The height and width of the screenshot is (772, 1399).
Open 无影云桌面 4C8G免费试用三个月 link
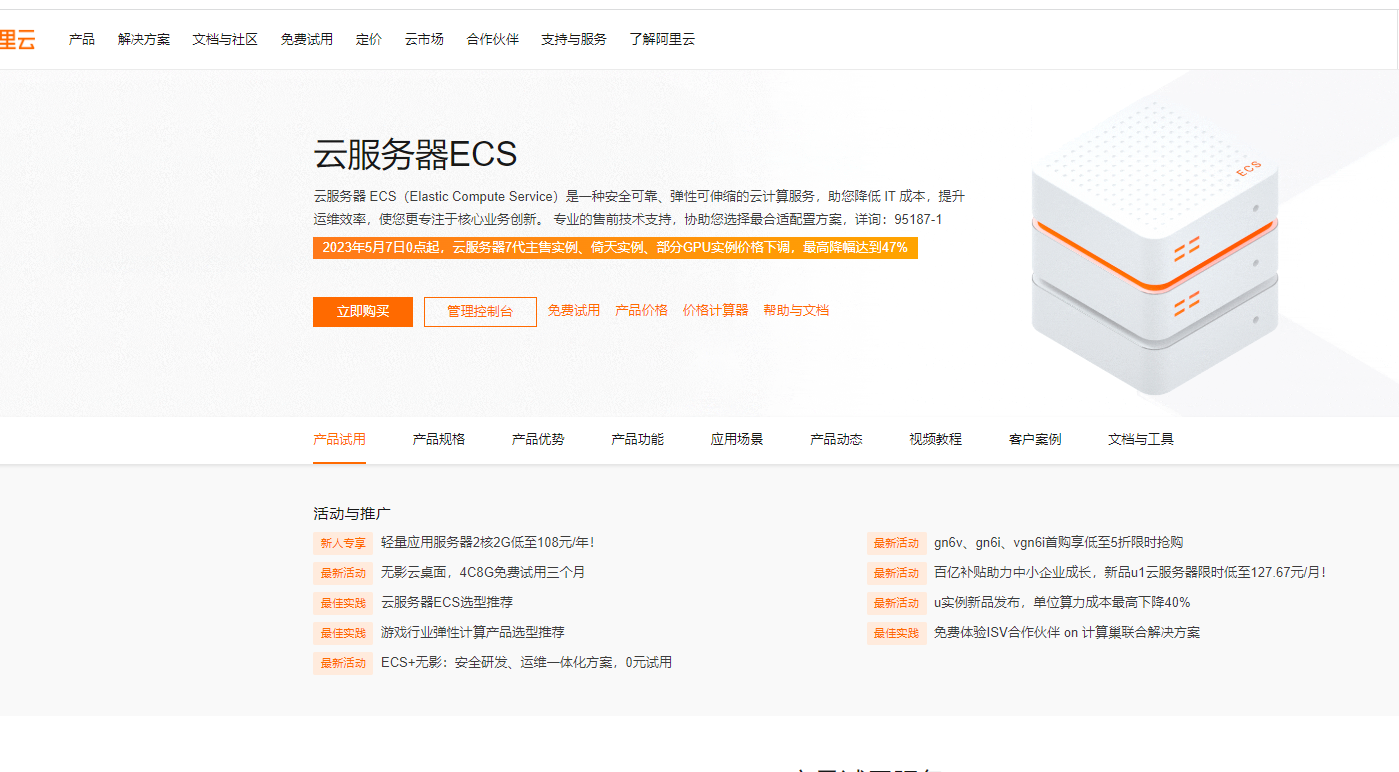click(x=483, y=573)
